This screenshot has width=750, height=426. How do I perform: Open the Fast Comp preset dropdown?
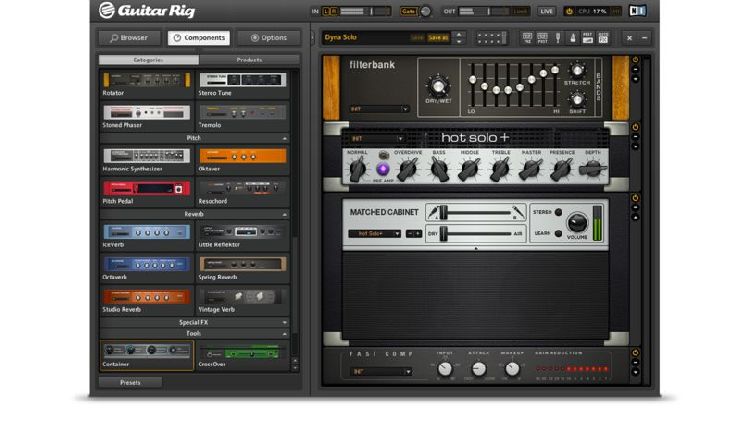[381, 371]
